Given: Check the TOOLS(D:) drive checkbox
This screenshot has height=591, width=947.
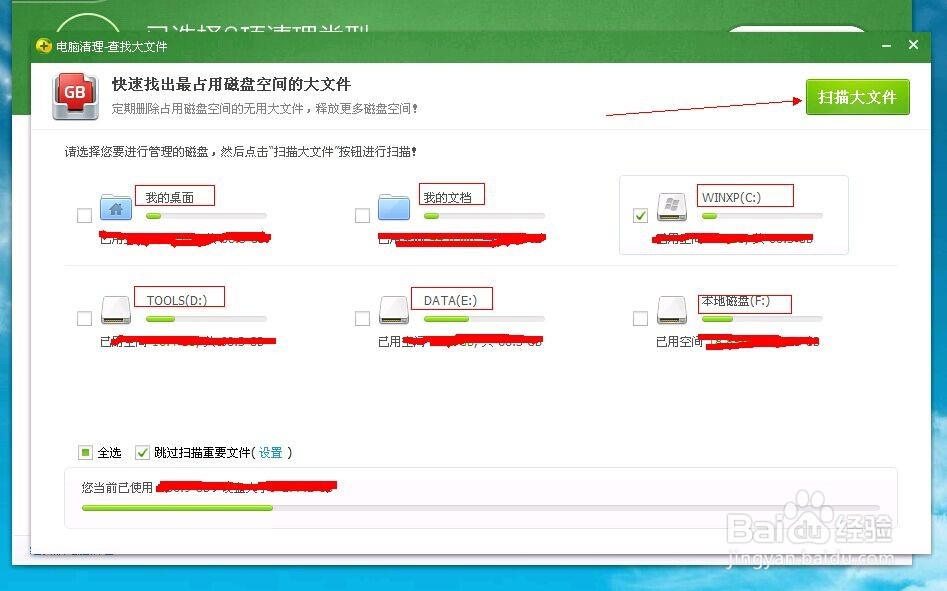Looking at the screenshot, I should pyautogui.click(x=84, y=318).
